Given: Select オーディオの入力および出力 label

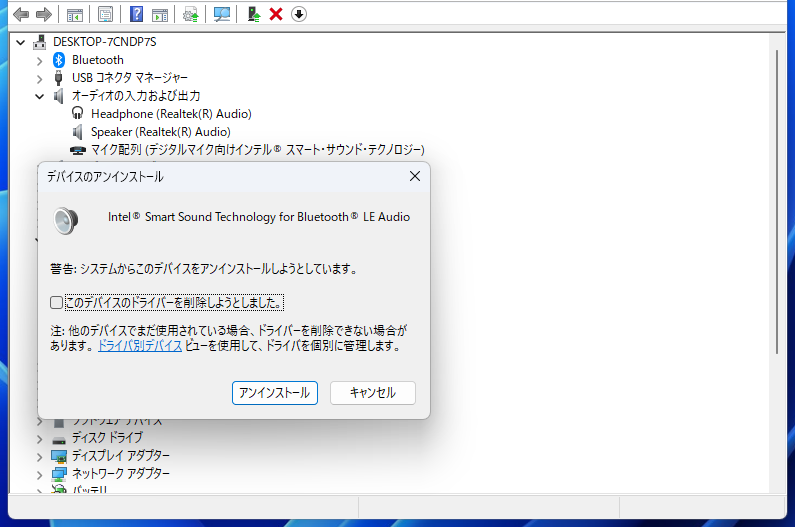Looking at the screenshot, I should [136, 95].
